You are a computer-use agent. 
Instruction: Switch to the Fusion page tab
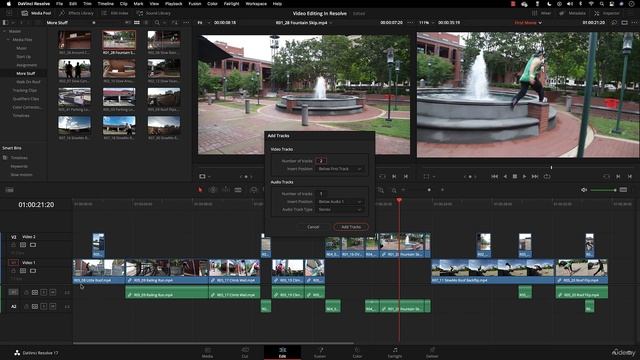[320, 353]
